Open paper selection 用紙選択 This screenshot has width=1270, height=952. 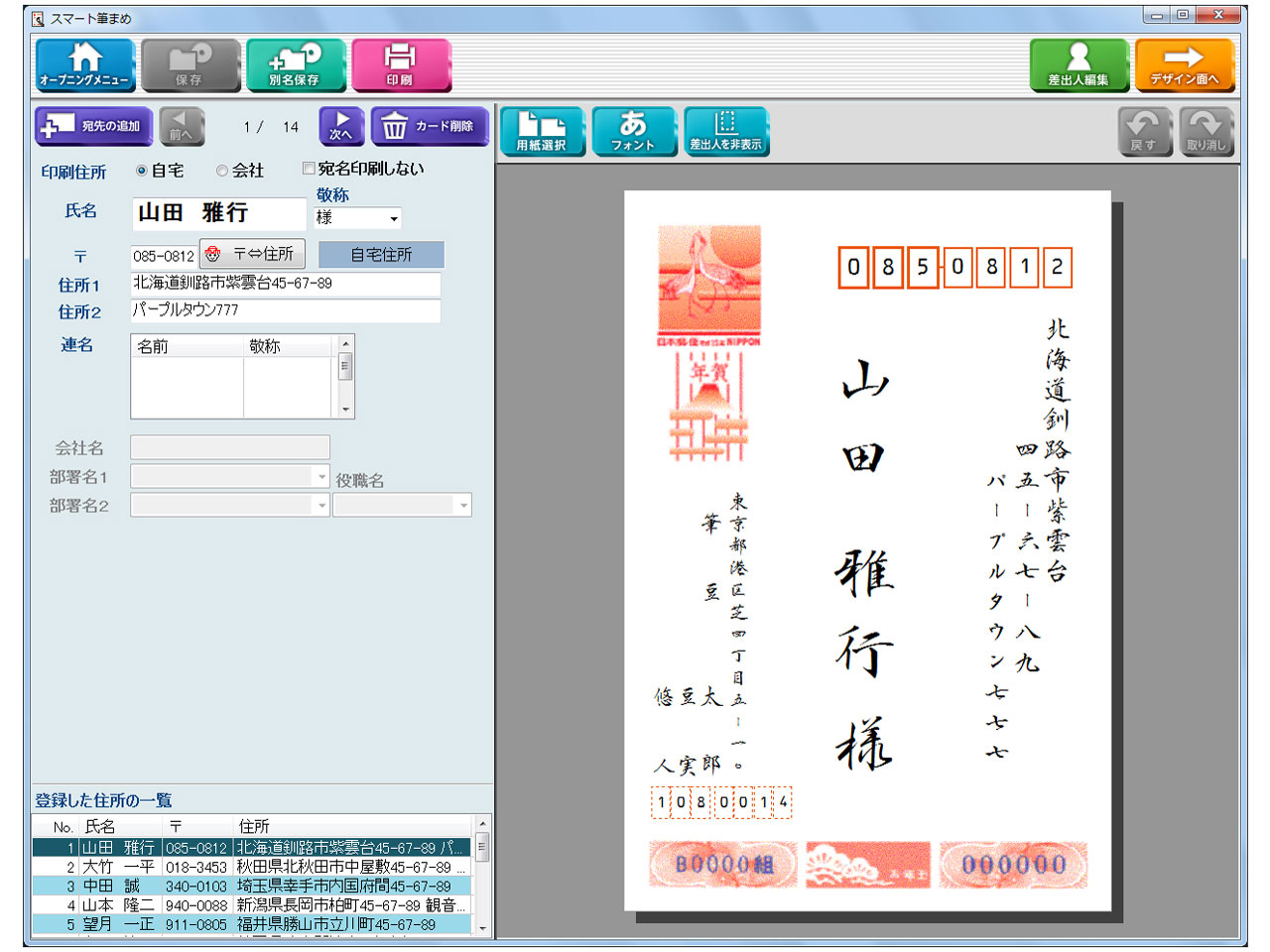pos(542,130)
